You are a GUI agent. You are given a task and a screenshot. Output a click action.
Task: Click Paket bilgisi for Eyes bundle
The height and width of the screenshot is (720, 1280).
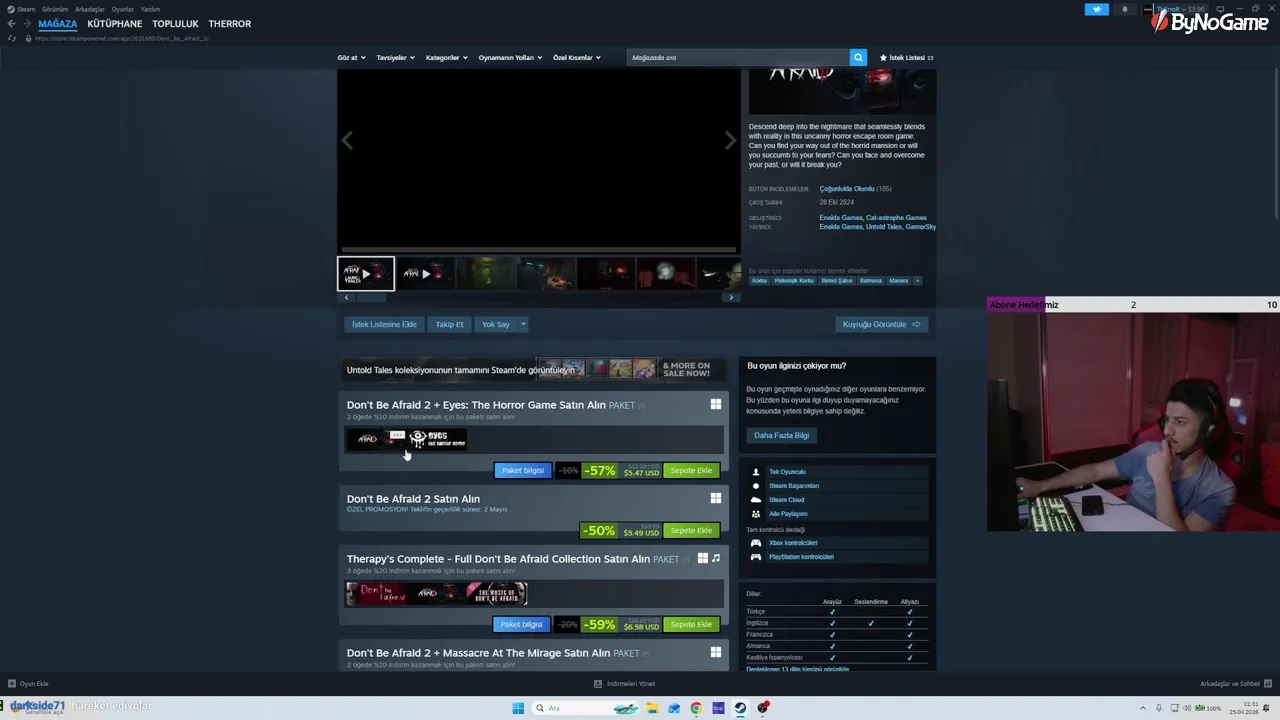click(523, 470)
